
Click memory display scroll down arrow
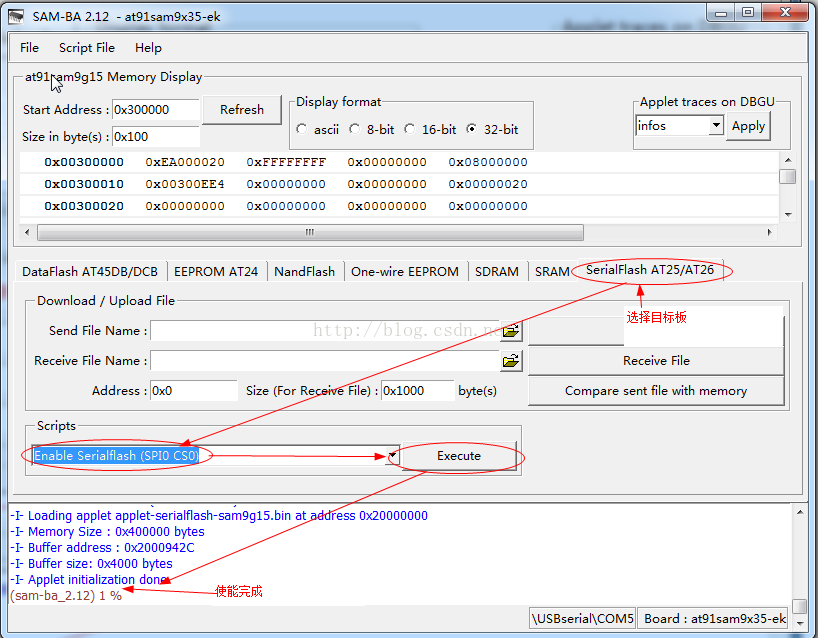(x=788, y=214)
